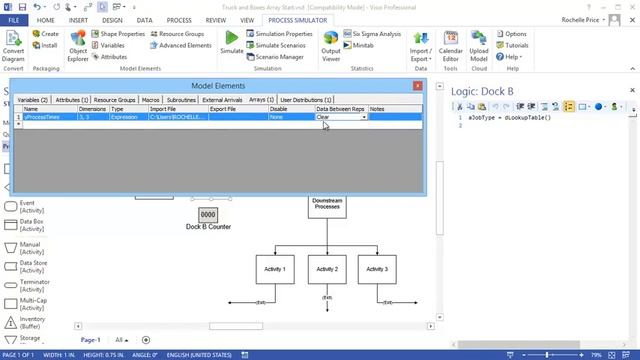Adjust the zoom slider handle
The width and height of the screenshot is (640, 360).
[x=547, y=355]
